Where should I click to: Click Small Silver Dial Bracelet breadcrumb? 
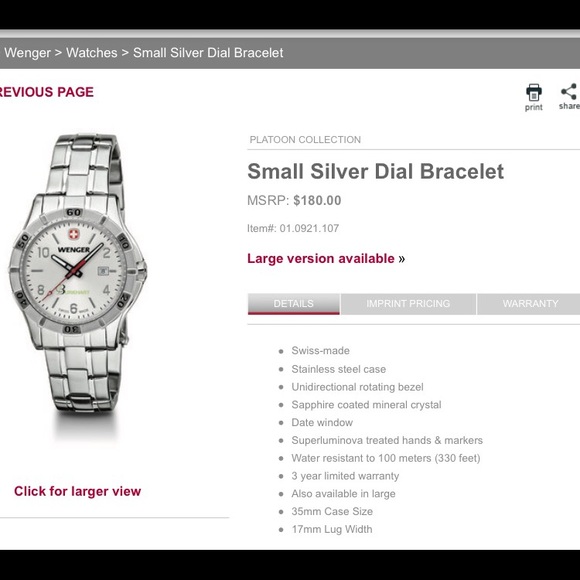point(208,53)
